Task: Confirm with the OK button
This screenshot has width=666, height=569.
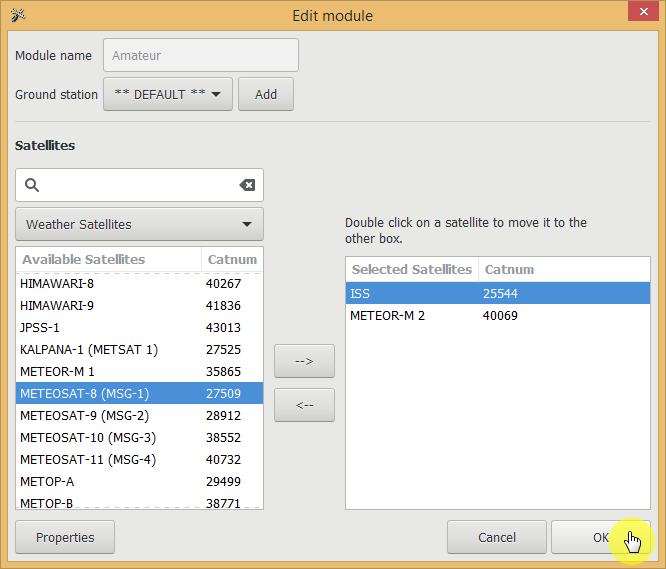Action: click(x=600, y=537)
